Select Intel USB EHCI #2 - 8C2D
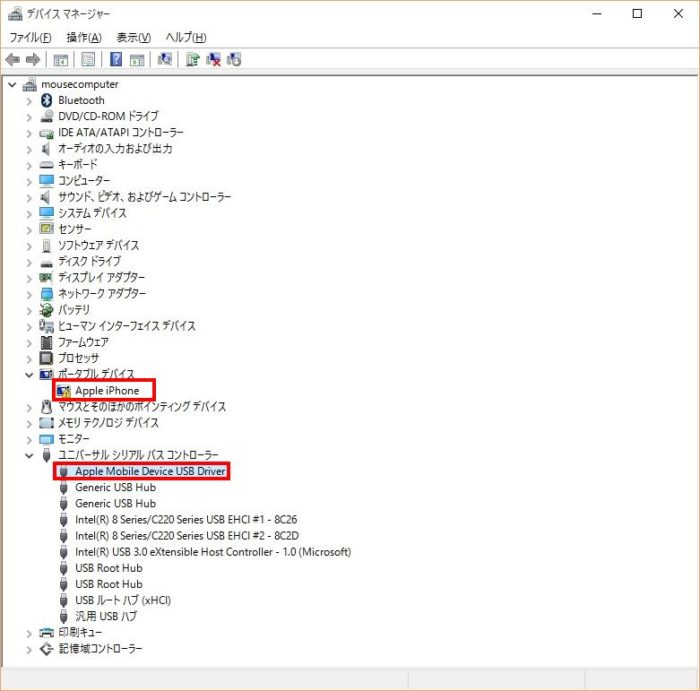This screenshot has height=691, width=700. click(187, 536)
